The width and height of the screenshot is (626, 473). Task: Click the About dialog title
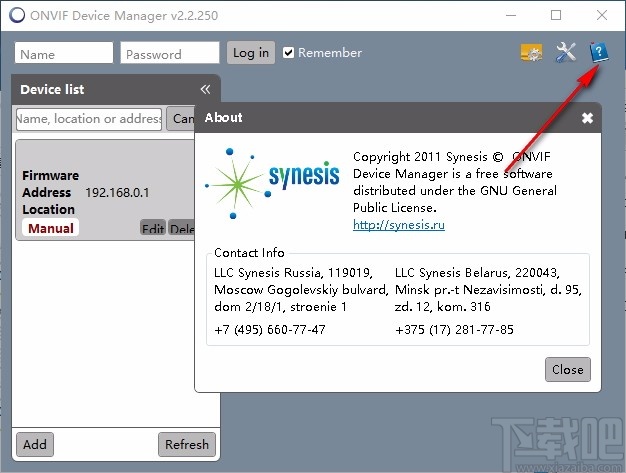tap(224, 117)
